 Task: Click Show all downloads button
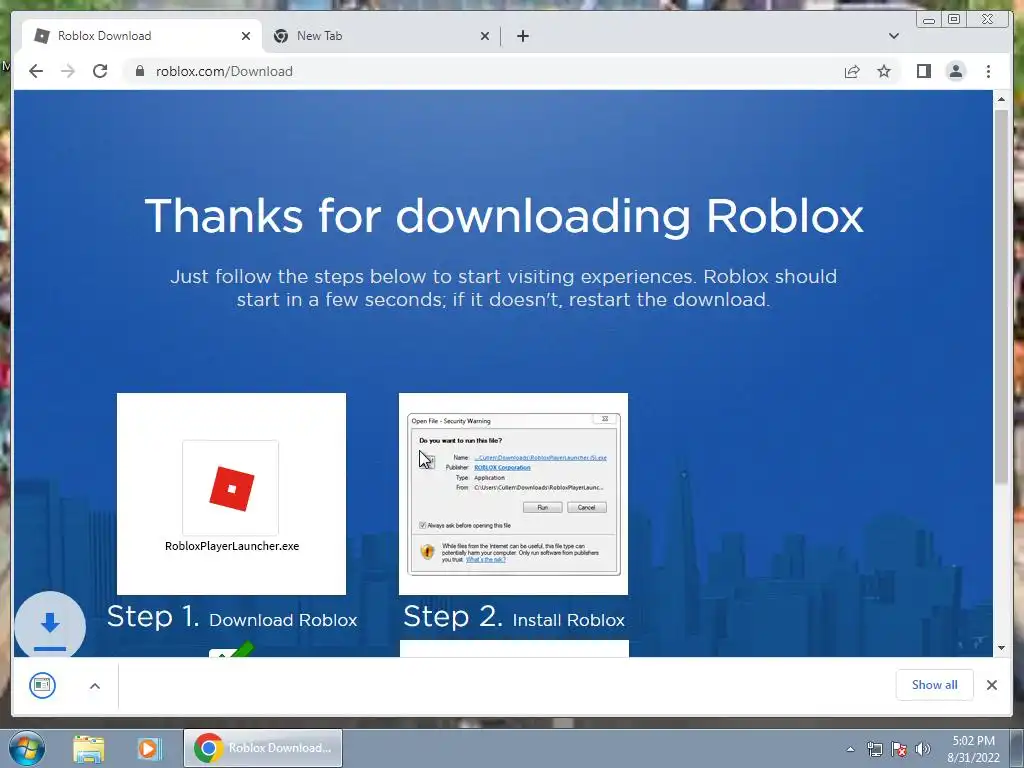(935, 684)
